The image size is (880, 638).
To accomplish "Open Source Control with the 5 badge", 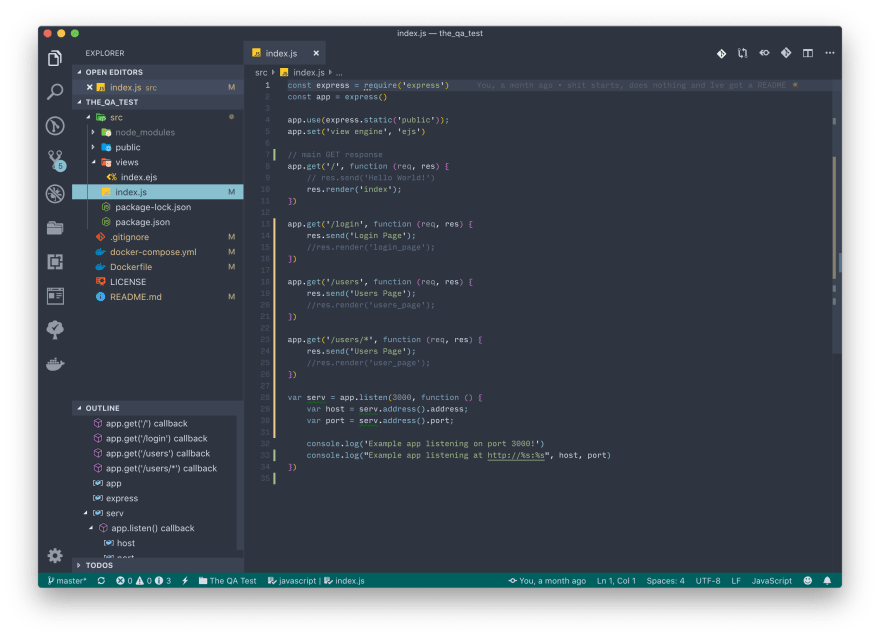I will pyautogui.click(x=56, y=160).
